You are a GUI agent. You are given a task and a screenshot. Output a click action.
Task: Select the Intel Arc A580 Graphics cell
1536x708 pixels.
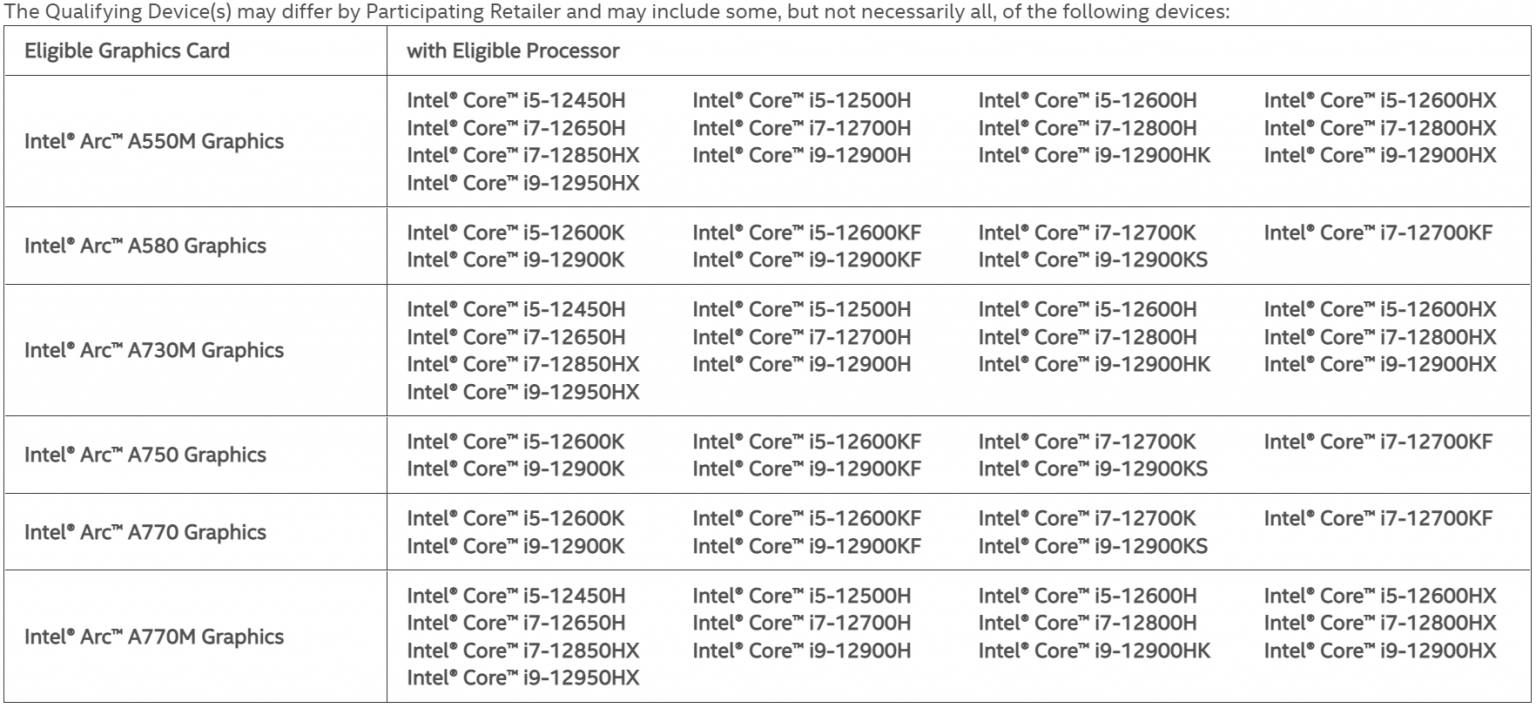[x=145, y=245]
